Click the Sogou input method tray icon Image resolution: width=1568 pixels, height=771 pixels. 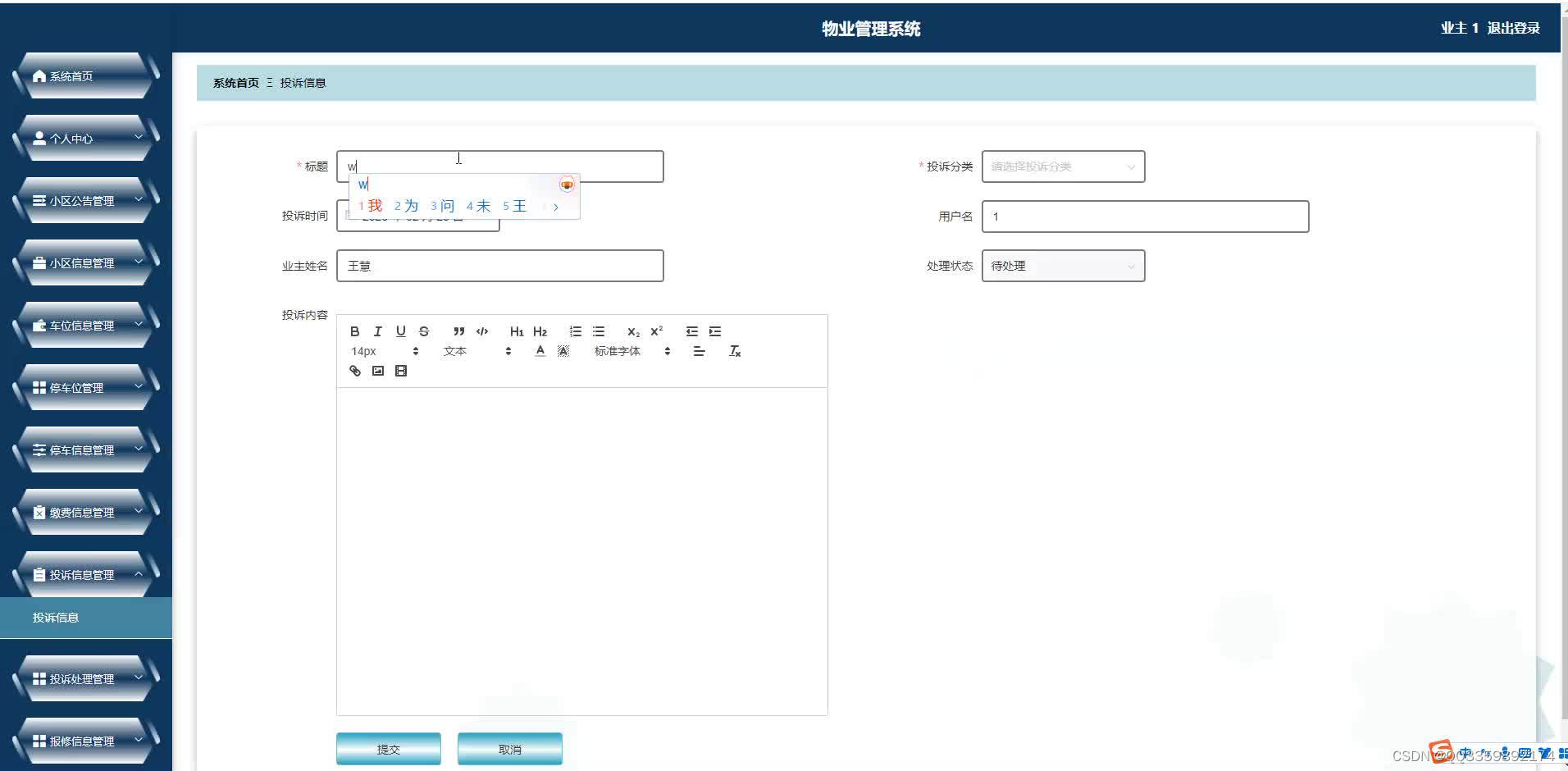1440,751
